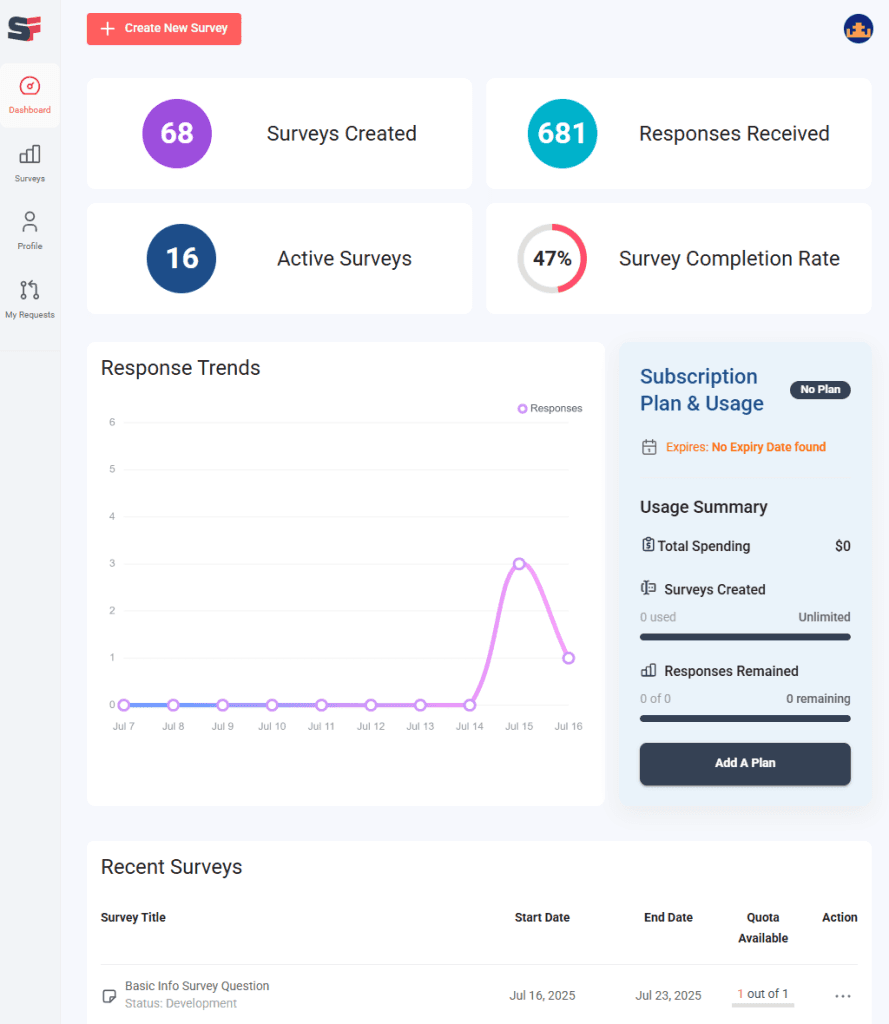Open the Basic Info Survey Question row
The width and height of the screenshot is (889, 1024).
pos(479,995)
